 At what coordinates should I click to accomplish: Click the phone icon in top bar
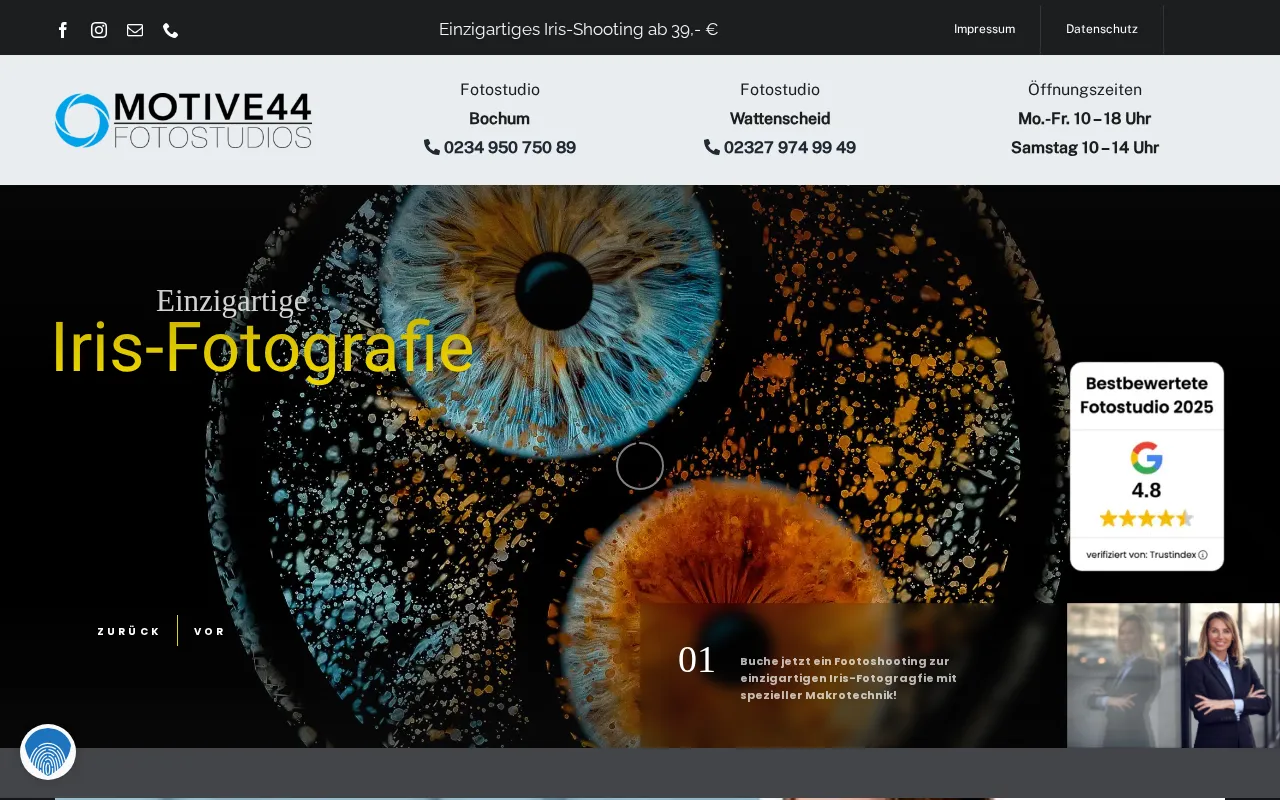(x=171, y=30)
